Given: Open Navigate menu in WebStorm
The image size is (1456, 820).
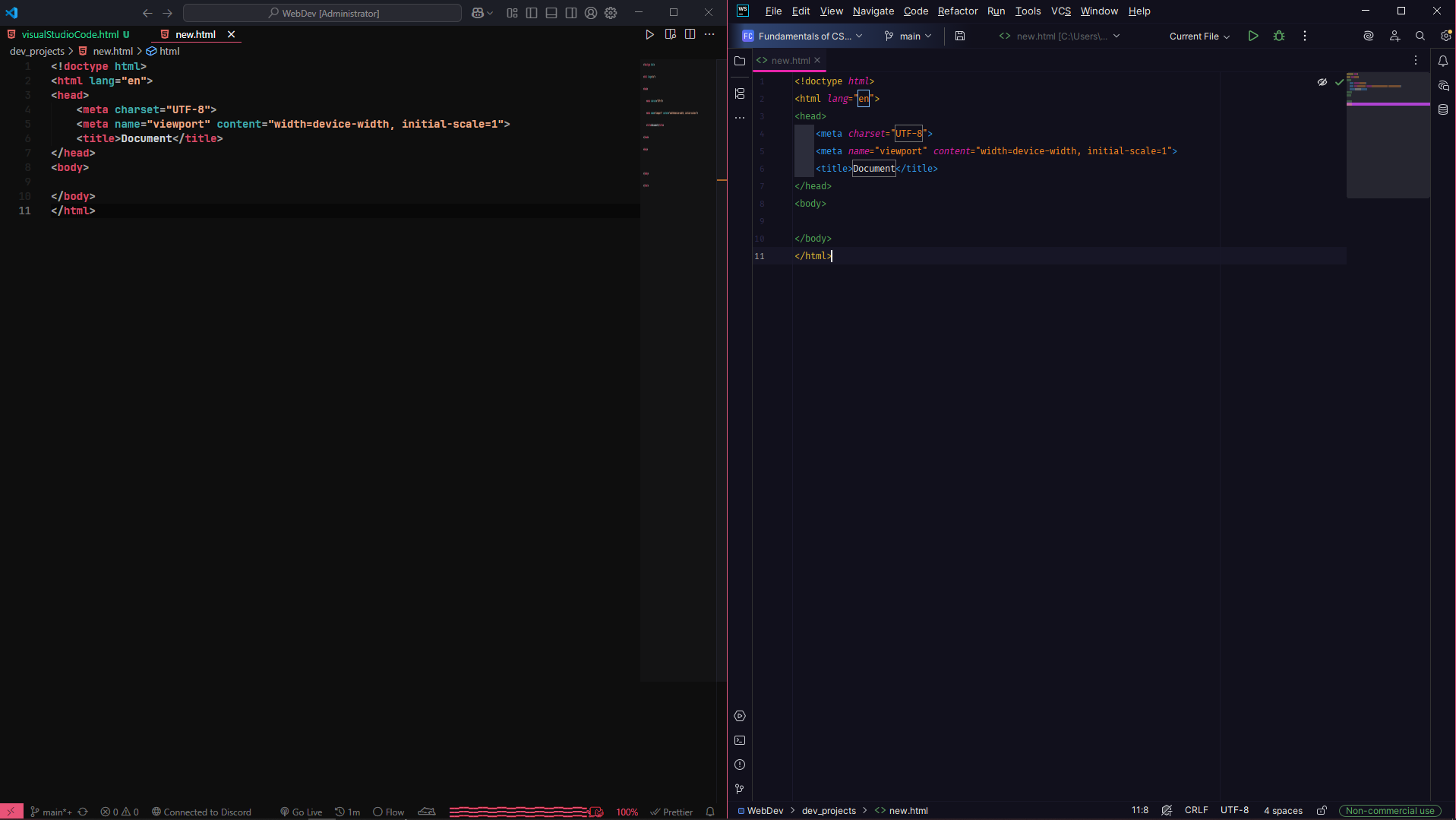Looking at the screenshot, I should (x=873, y=11).
